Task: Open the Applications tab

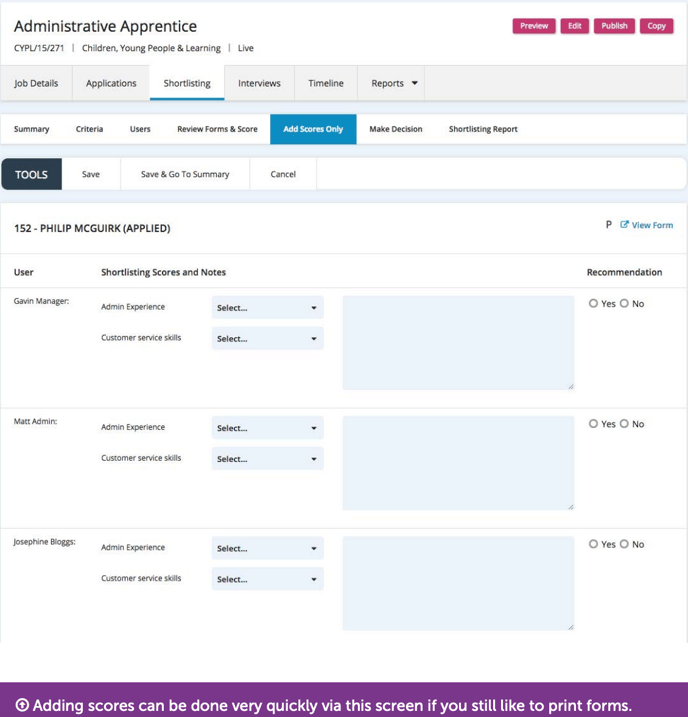Action: pos(111,83)
